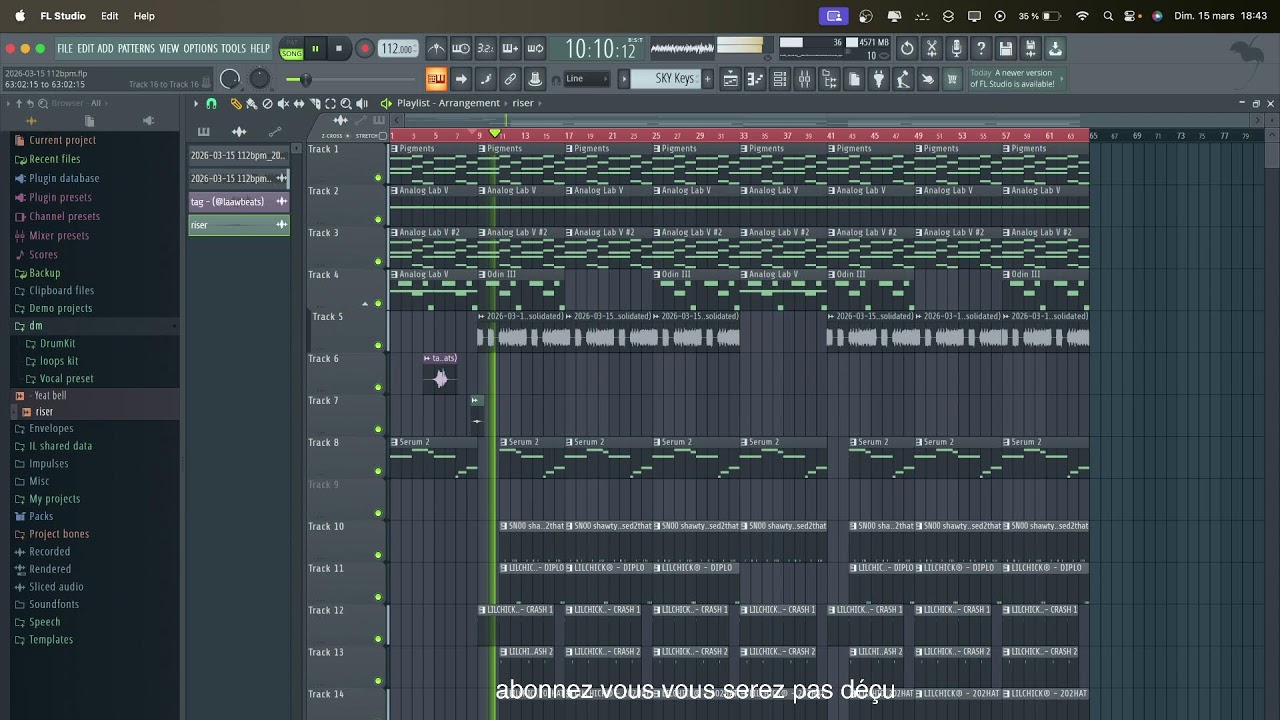Mute Track 1 via its green light
The width and height of the screenshot is (1280, 720).
click(378, 178)
